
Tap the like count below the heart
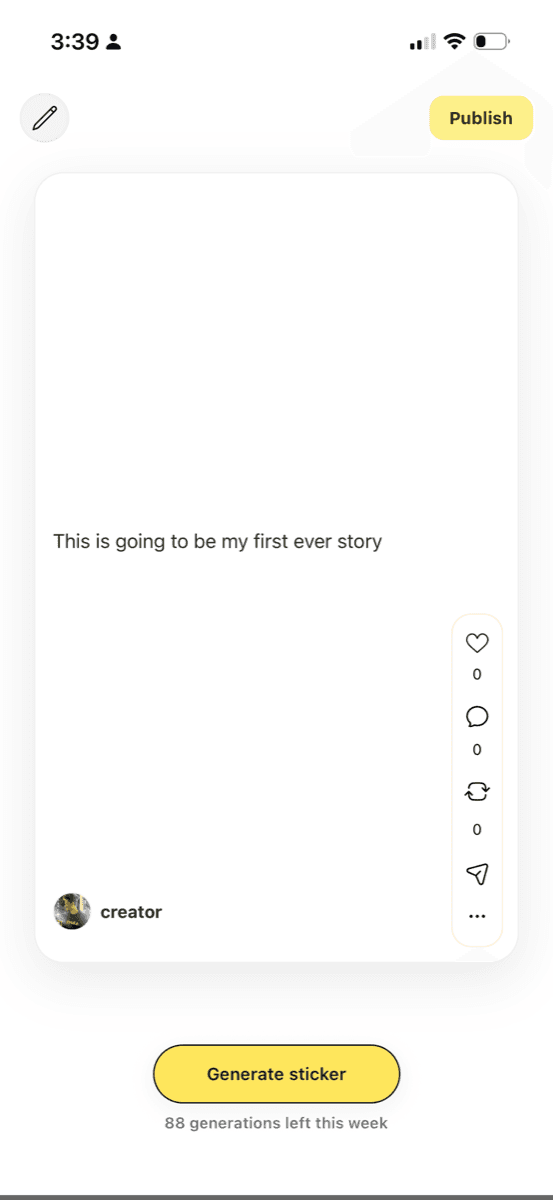(x=477, y=675)
